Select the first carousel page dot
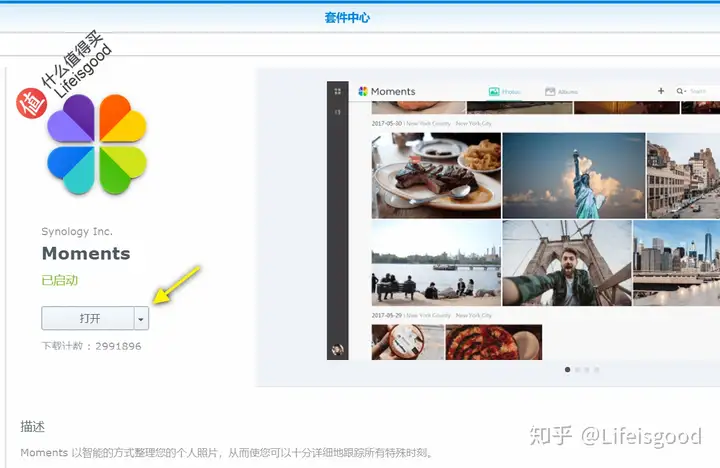The height and width of the screenshot is (468, 720). [568, 369]
